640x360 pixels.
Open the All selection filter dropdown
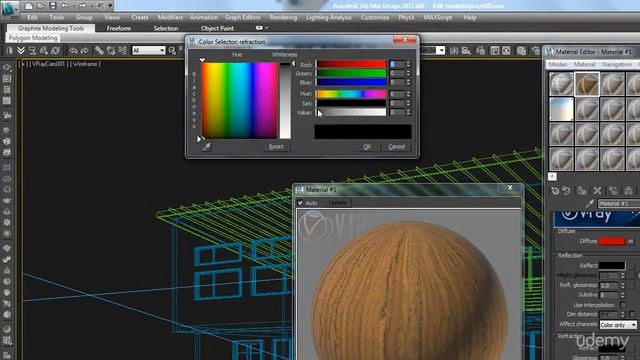click(x=162, y=51)
